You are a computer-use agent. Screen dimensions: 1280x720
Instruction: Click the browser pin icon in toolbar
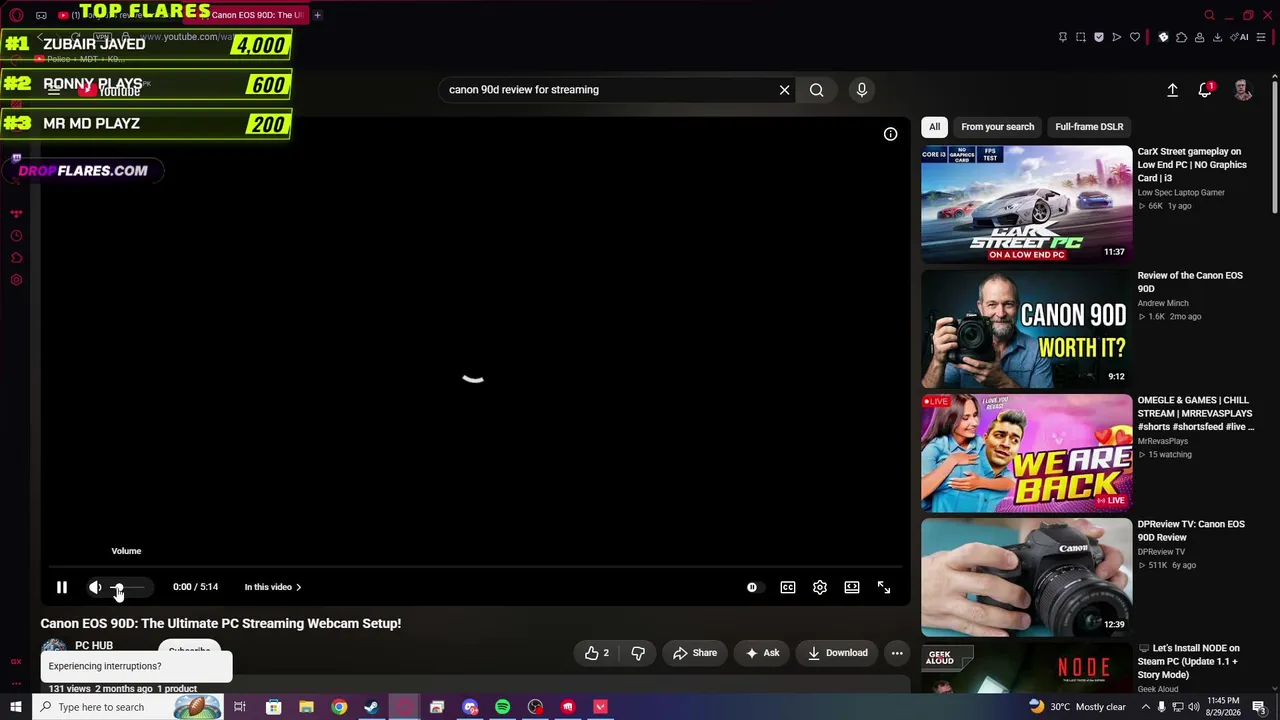coord(1062,37)
